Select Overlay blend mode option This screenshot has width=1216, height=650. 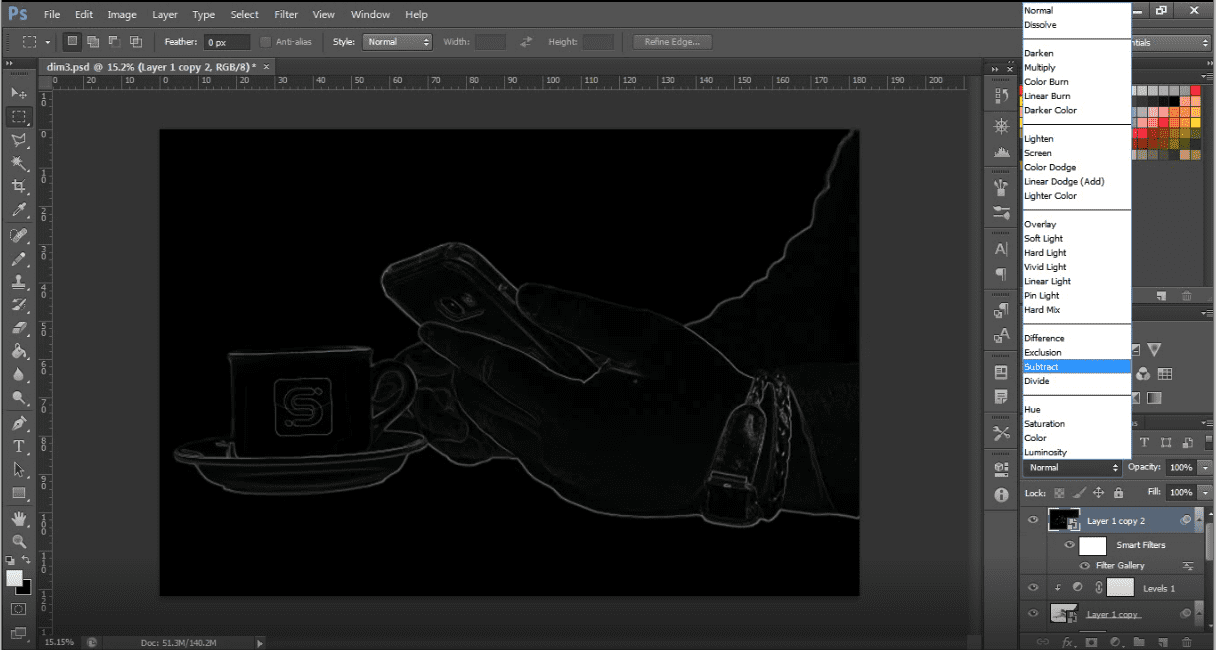(1040, 224)
